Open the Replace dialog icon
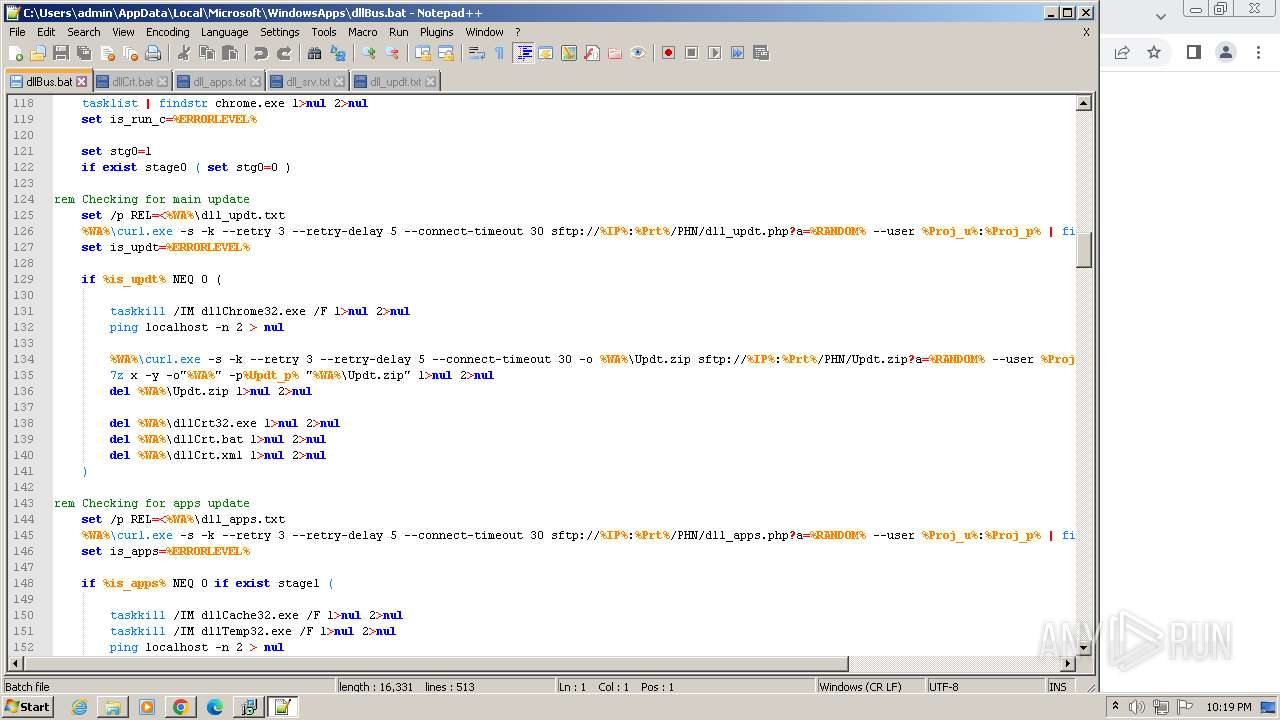Image resolution: width=1280 pixels, height=720 pixels. tap(337, 53)
